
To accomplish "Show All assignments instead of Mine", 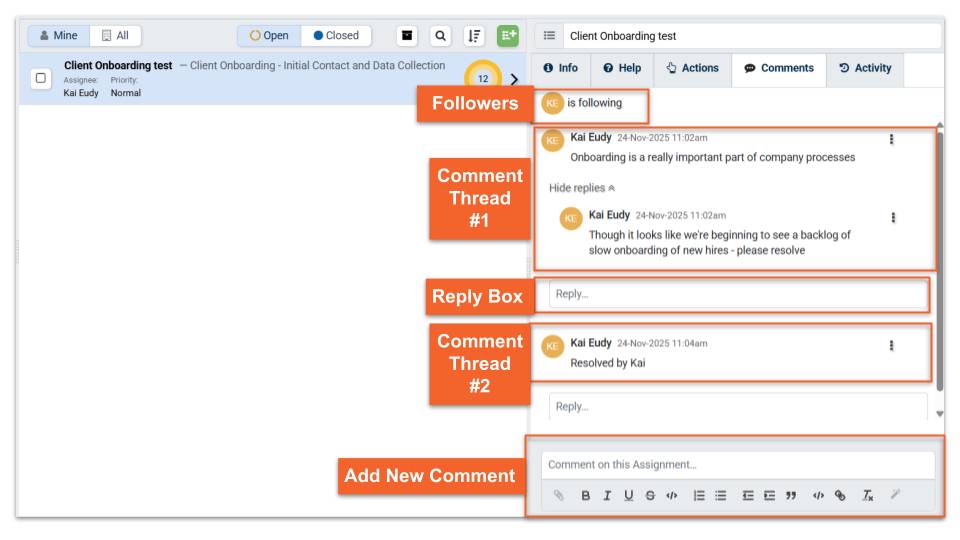I will [115, 36].
